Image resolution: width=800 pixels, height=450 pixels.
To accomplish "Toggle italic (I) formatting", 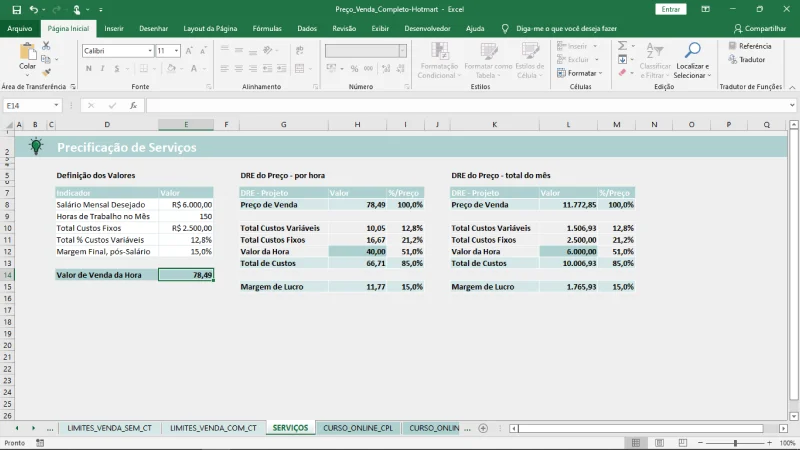I will tap(102, 68).
